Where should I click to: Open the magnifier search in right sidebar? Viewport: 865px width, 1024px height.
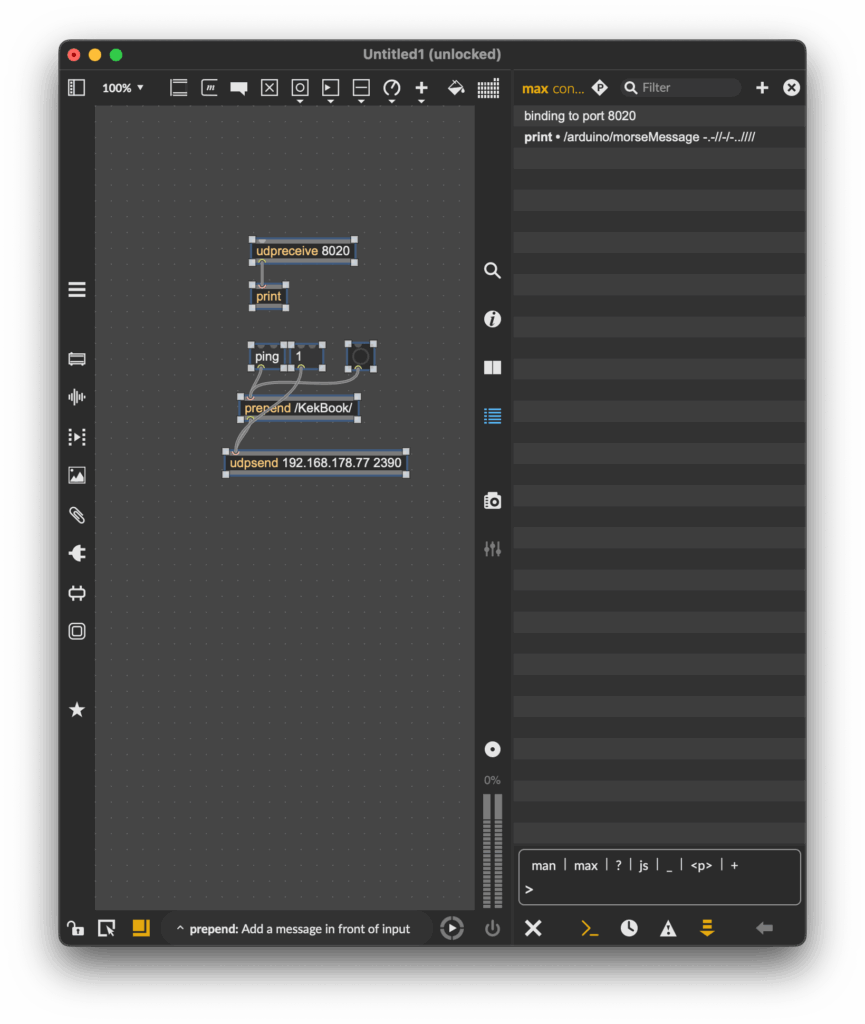click(x=492, y=270)
